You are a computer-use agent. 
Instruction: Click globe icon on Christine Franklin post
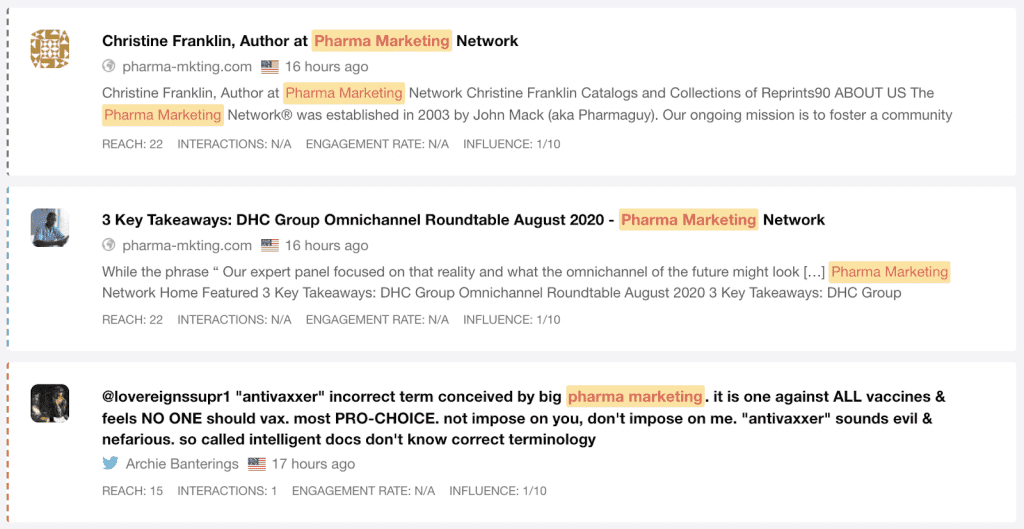click(110, 67)
